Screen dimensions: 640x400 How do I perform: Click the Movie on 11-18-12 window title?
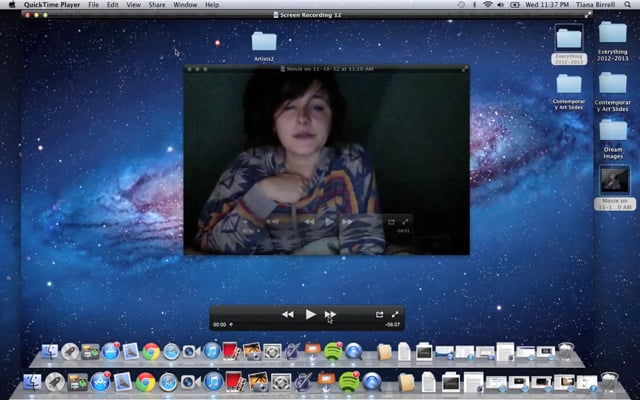tap(330, 69)
